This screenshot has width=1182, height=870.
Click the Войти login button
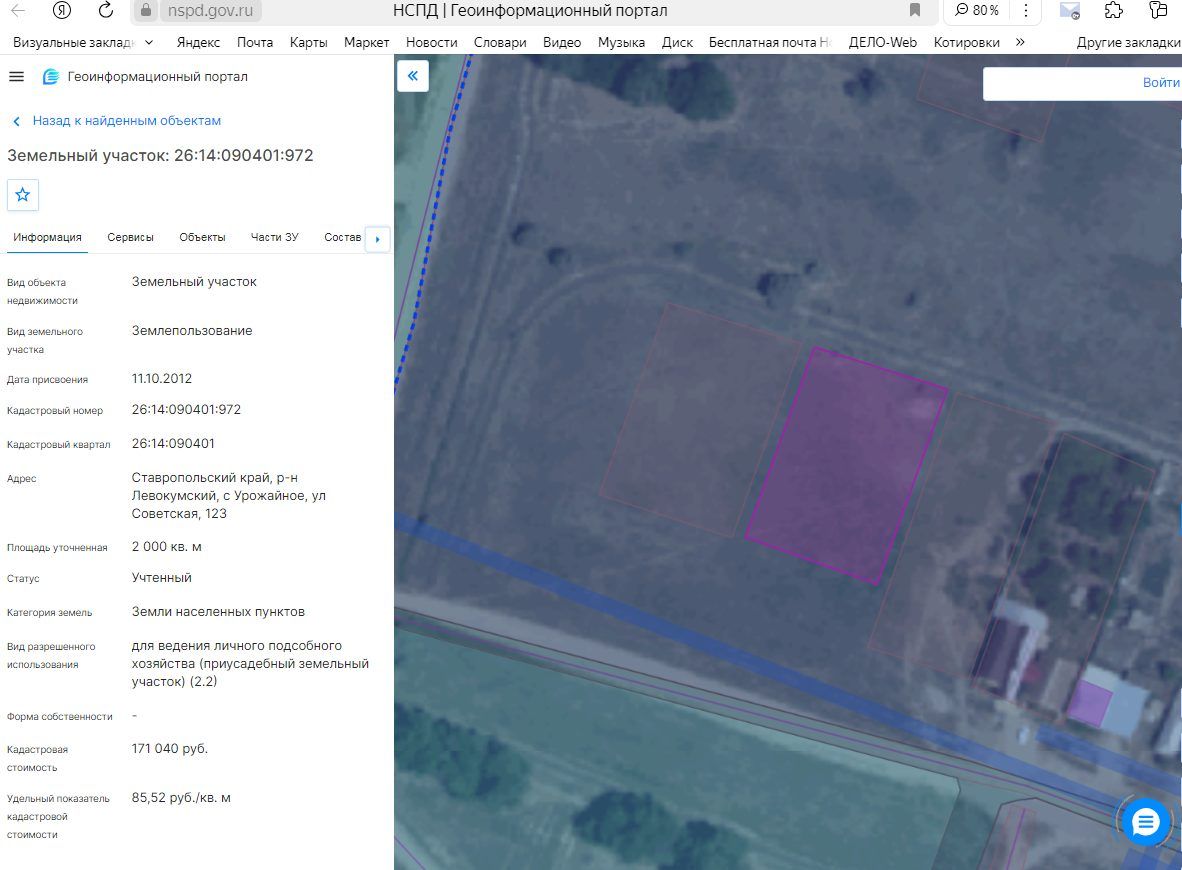tap(1161, 82)
